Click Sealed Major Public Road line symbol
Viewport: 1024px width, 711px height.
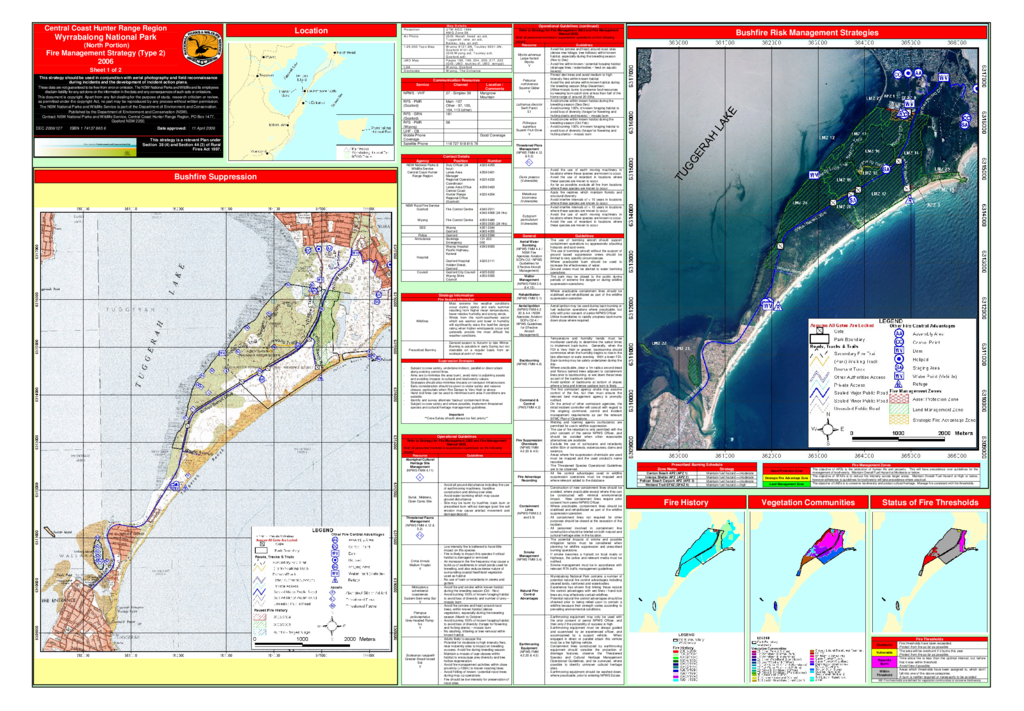(x=820, y=392)
